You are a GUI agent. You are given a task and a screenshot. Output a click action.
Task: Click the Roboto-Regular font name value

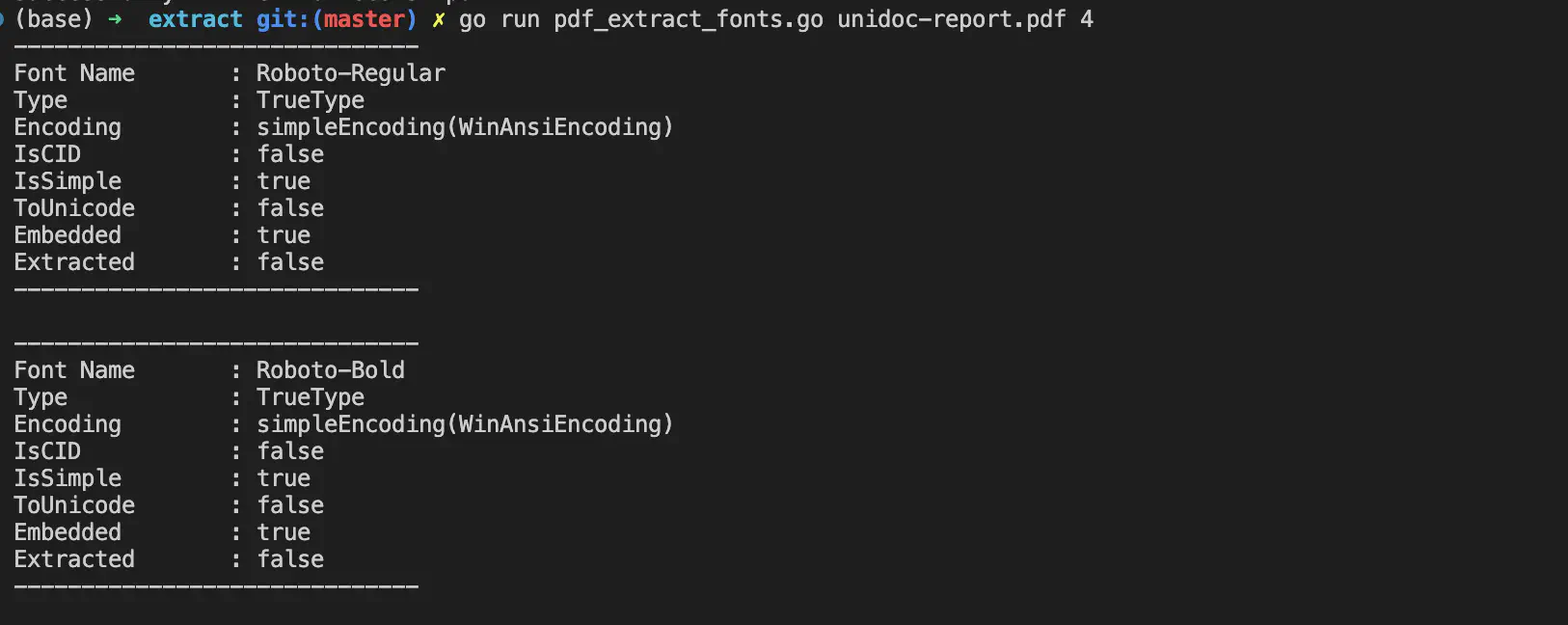pos(351,73)
